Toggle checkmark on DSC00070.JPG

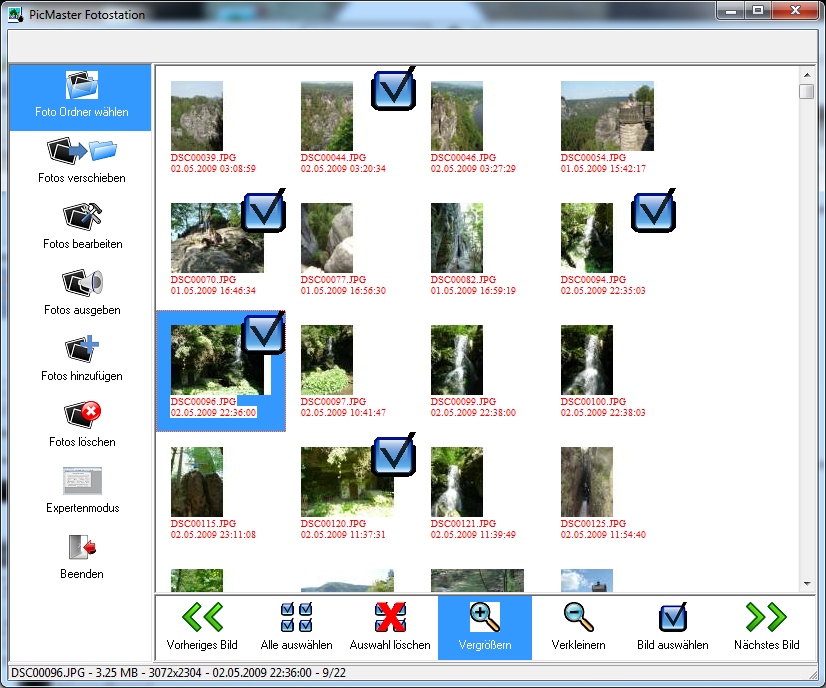264,211
